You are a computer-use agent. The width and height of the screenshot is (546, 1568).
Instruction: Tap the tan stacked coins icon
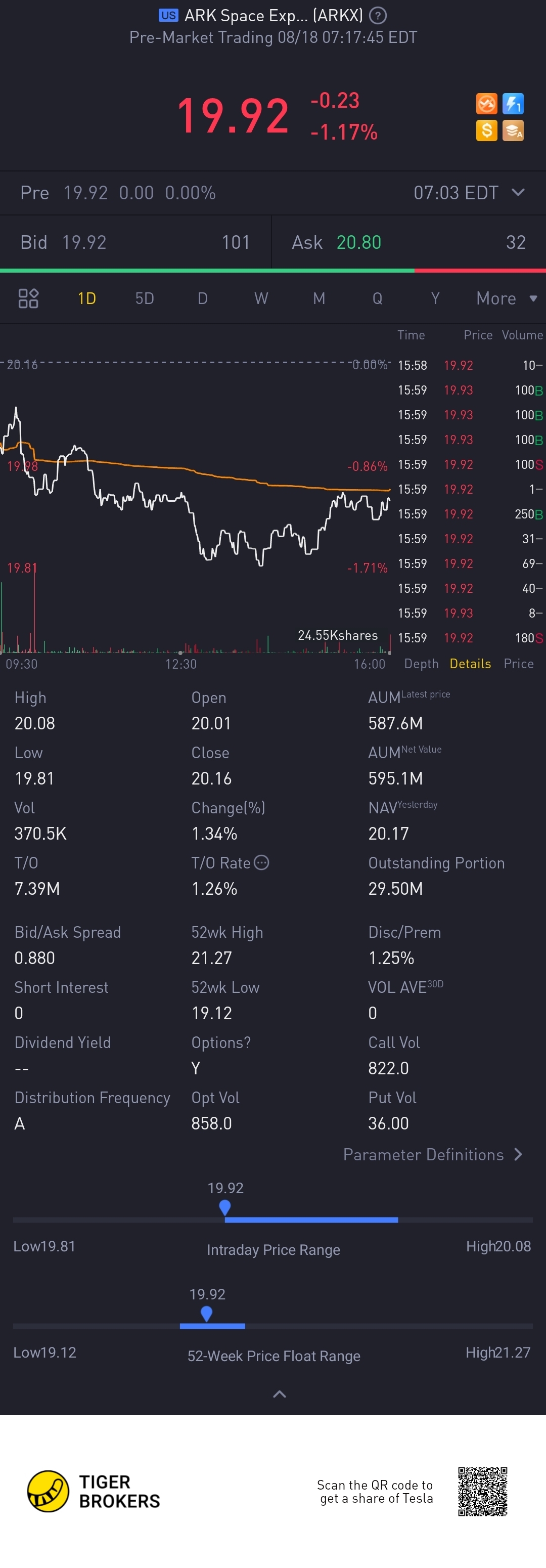(x=513, y=130)
